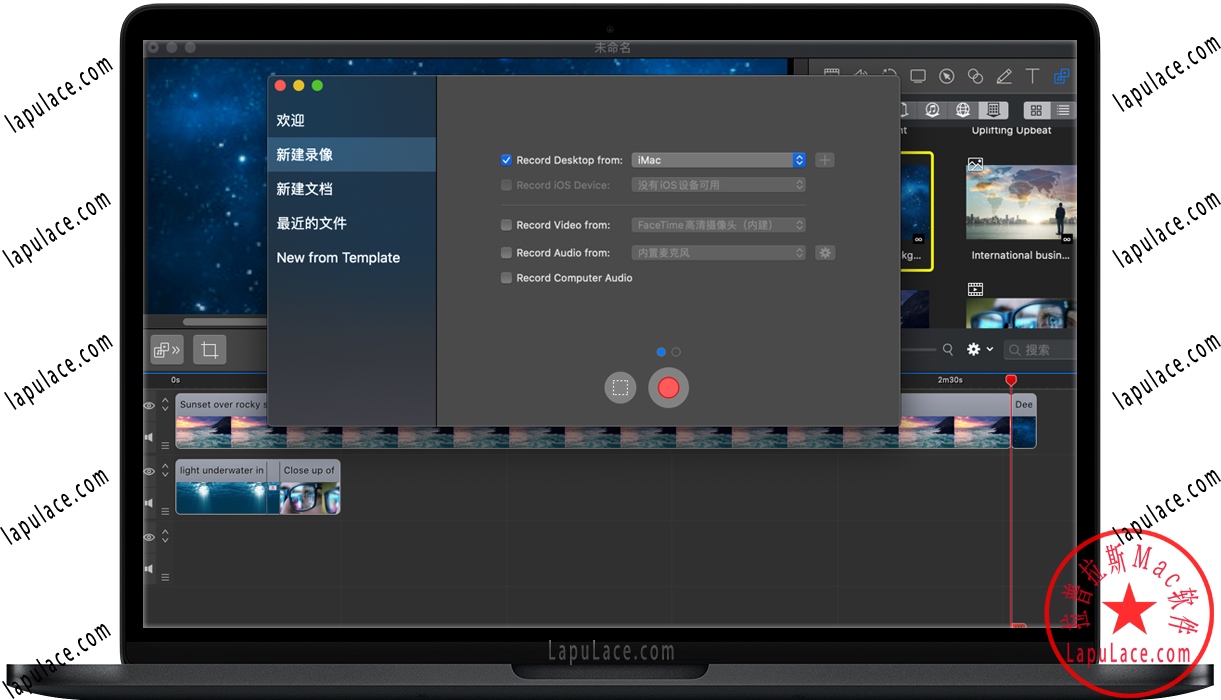Click the plus button next to iMac
1221x700 pixels.
pyautogui.click(x=824, y=160)
